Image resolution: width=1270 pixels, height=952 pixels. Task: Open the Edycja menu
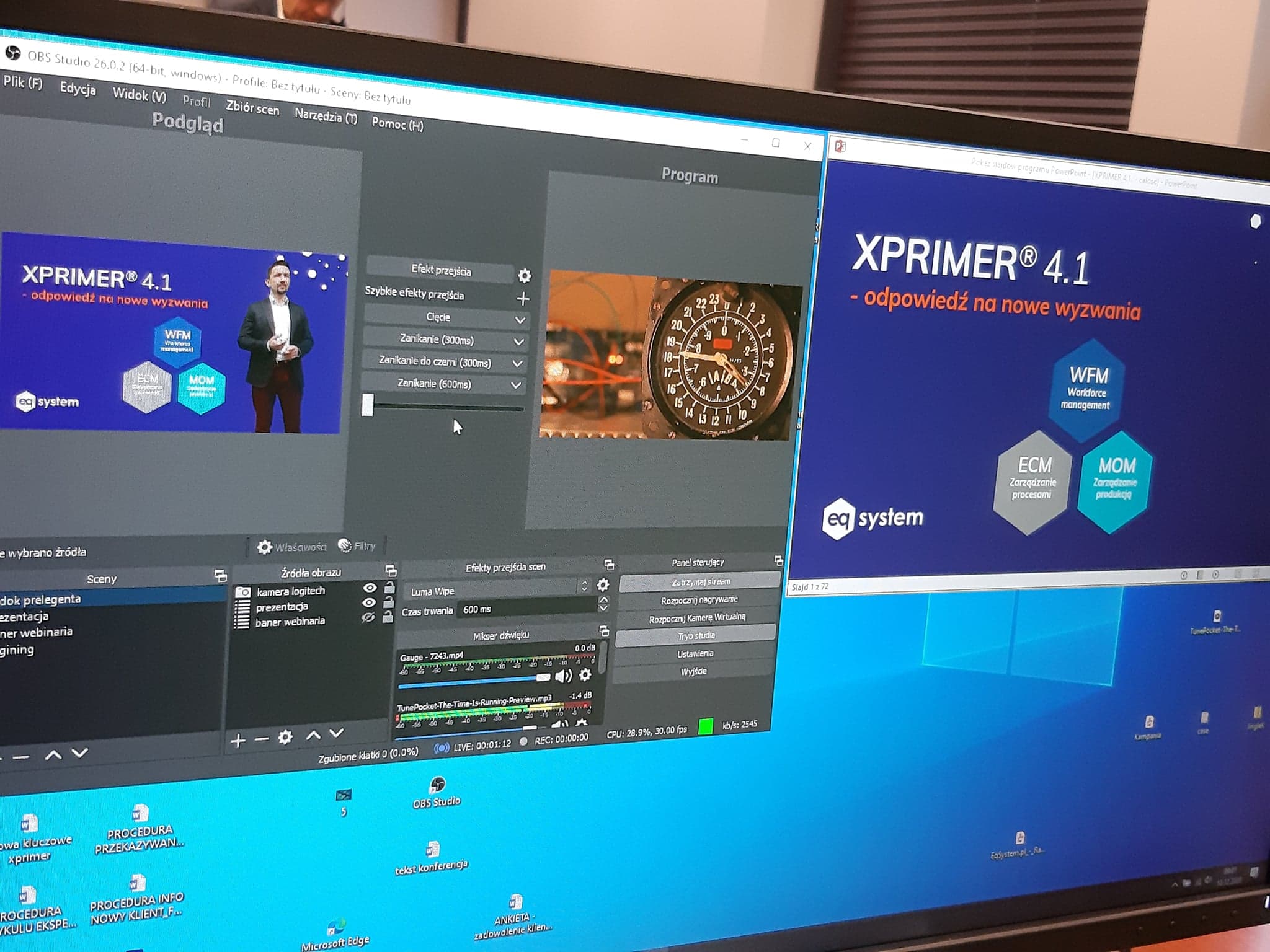pos(78,88)
